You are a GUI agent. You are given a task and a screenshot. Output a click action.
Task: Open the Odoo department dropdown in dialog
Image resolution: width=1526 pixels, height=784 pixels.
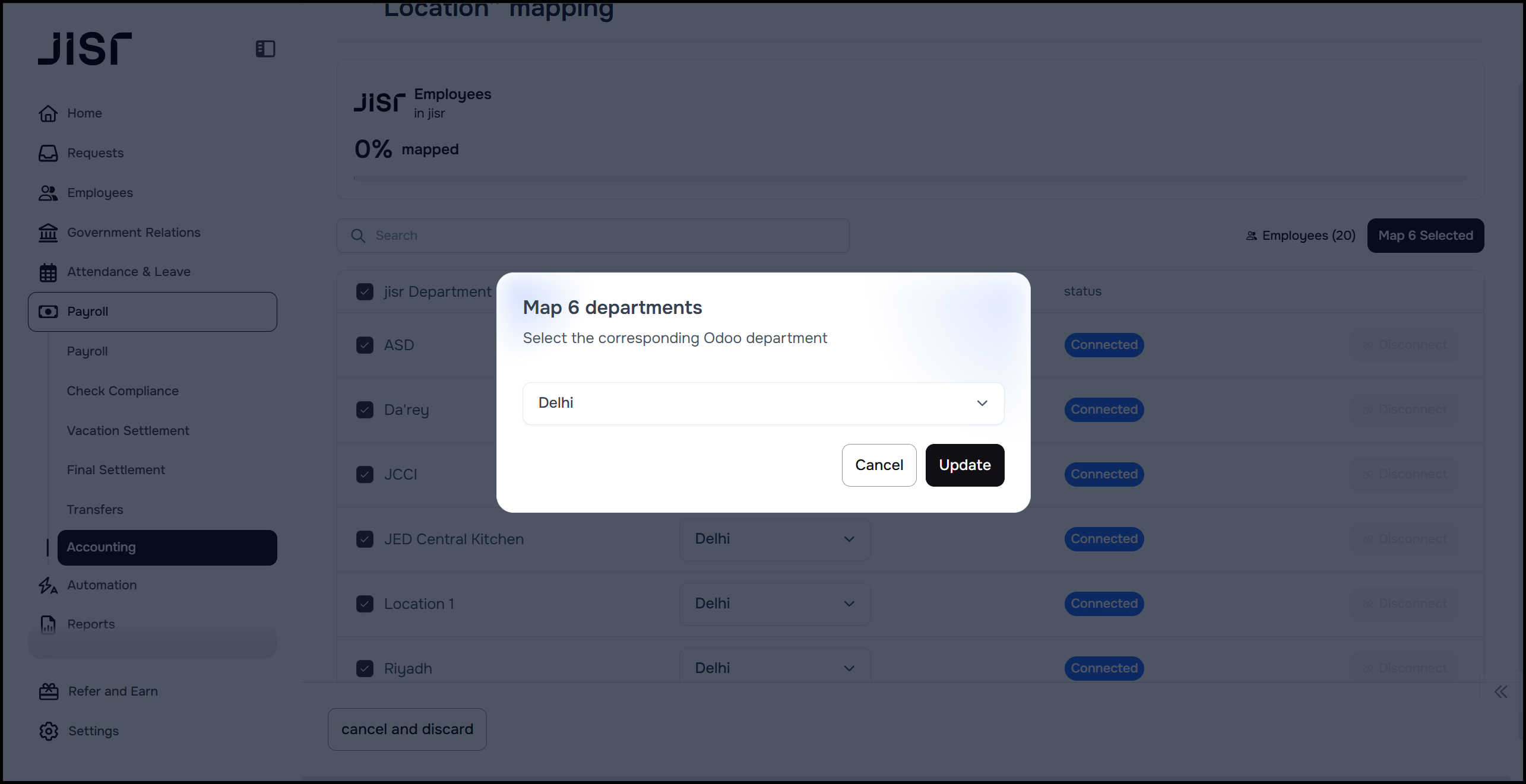pos(763,404)
